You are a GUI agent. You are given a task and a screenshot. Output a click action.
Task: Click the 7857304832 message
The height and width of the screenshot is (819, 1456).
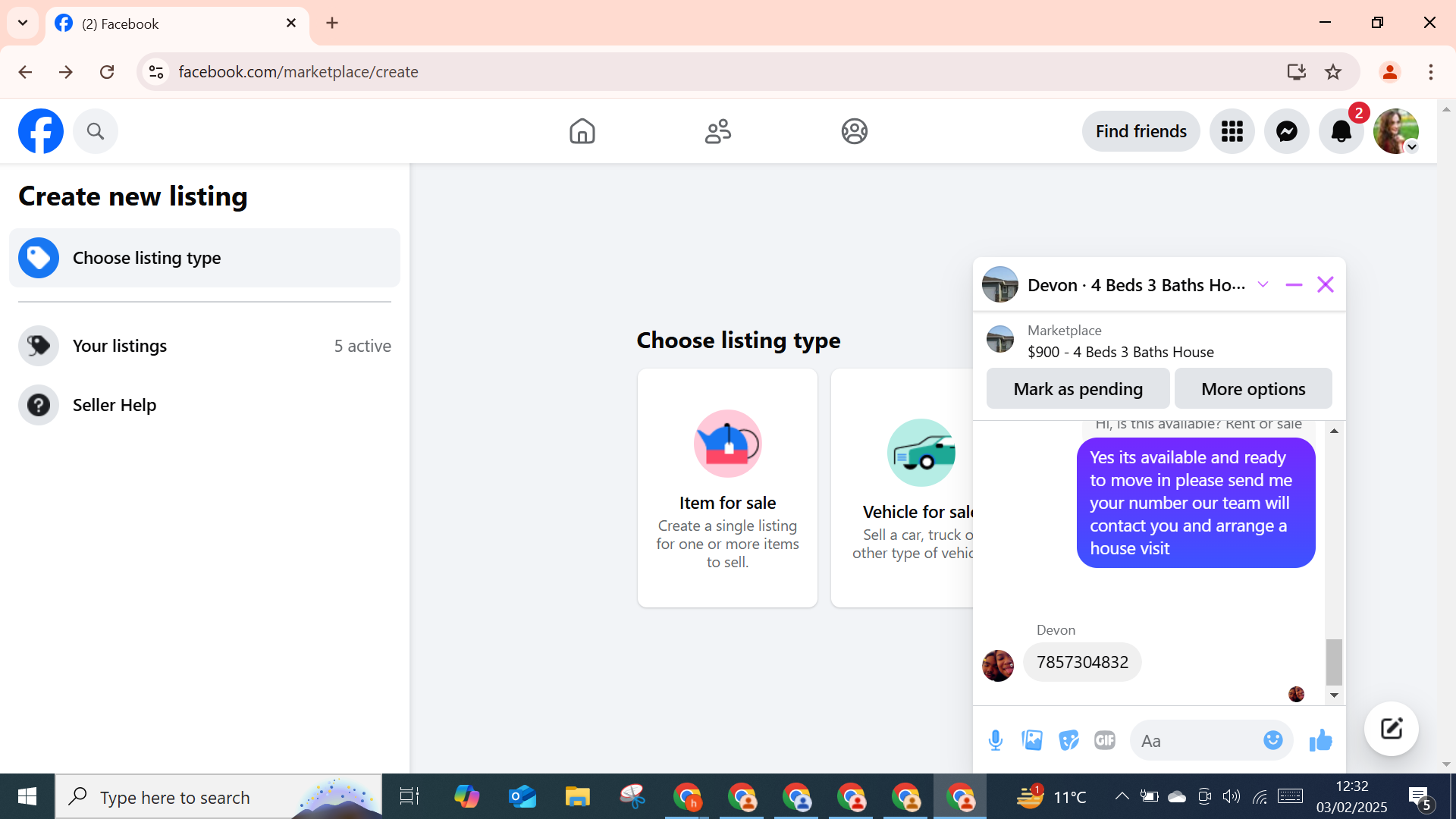tap(1082, 662)
